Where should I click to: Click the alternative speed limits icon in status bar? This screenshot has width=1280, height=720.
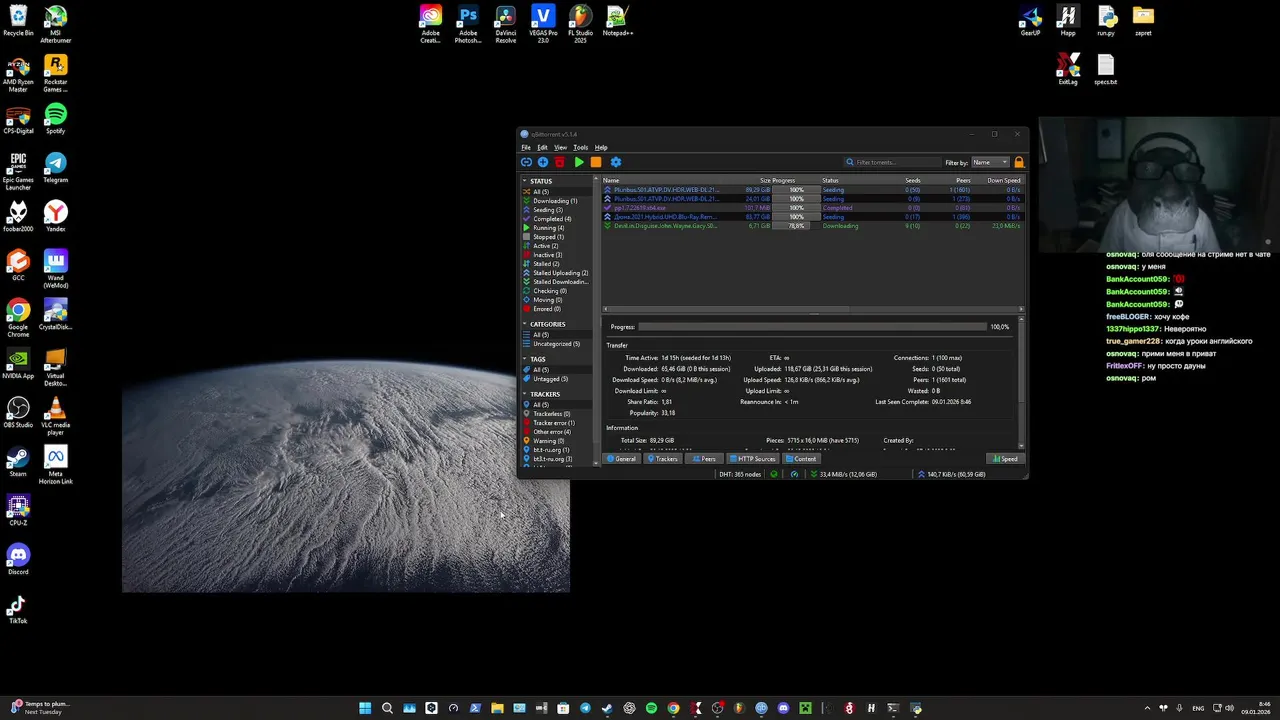(x=794, y=474)
